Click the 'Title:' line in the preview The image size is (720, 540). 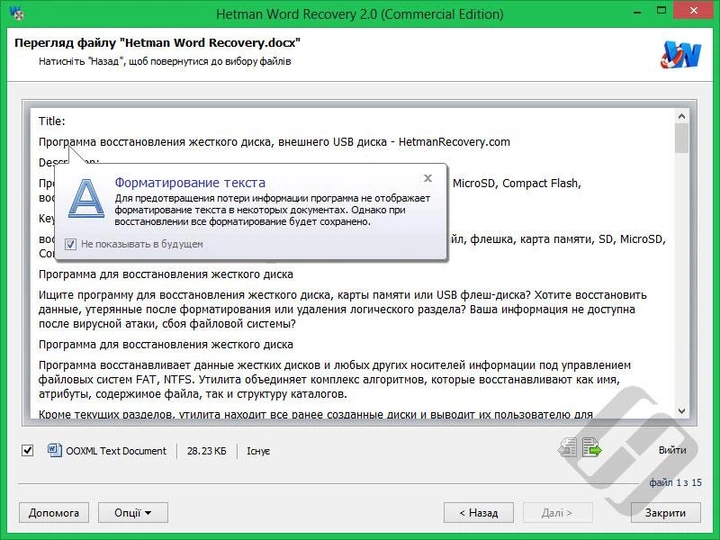52,121
